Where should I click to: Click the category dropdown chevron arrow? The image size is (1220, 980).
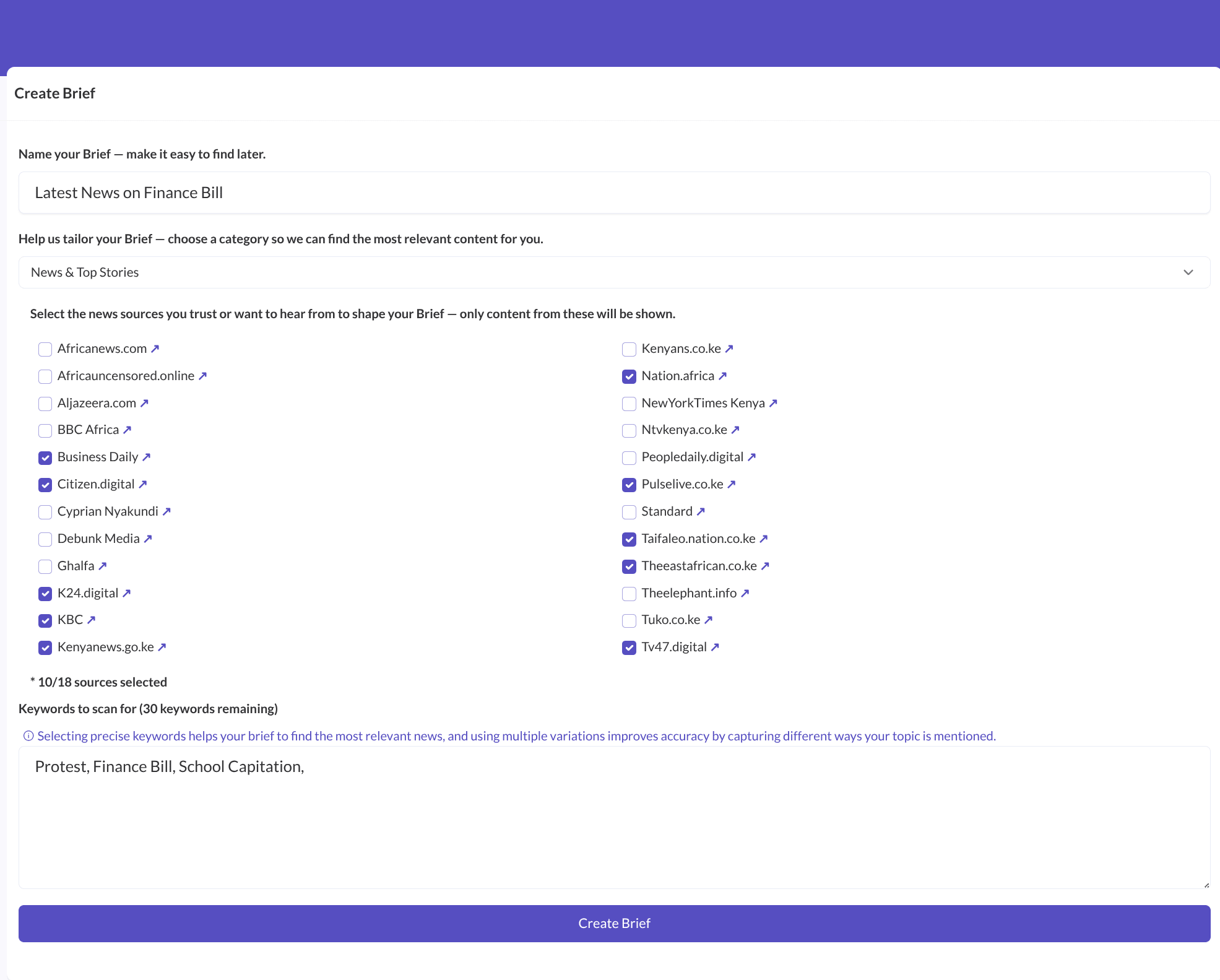pos(1188,272)
